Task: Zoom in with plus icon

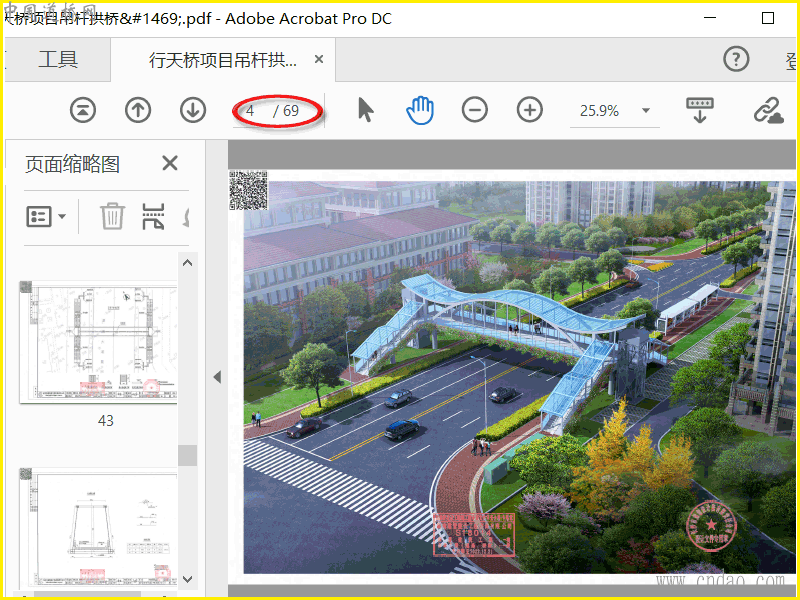Action: [x=530, y=110]
